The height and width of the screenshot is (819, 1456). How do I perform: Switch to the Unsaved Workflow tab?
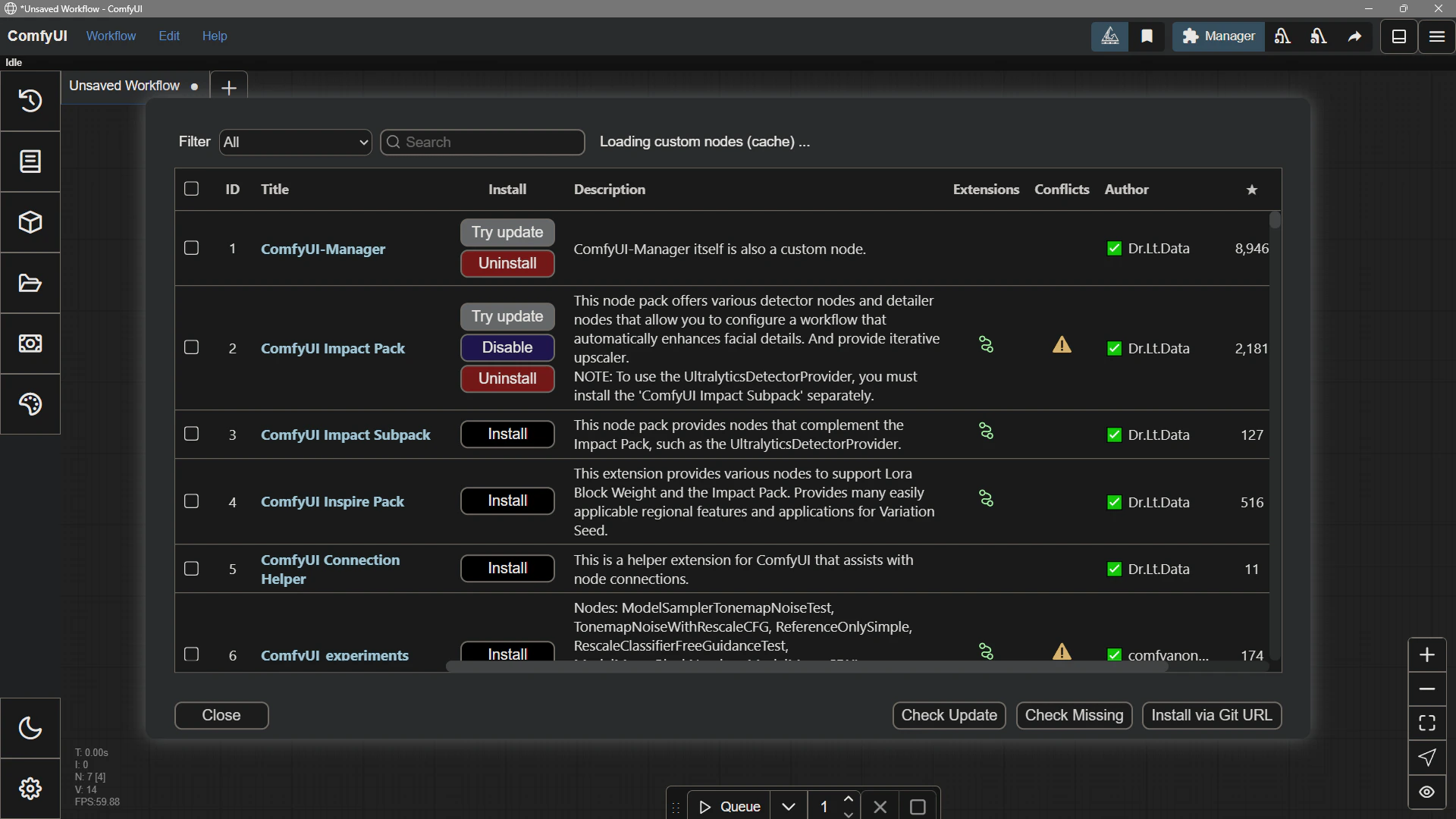(124, 85)
